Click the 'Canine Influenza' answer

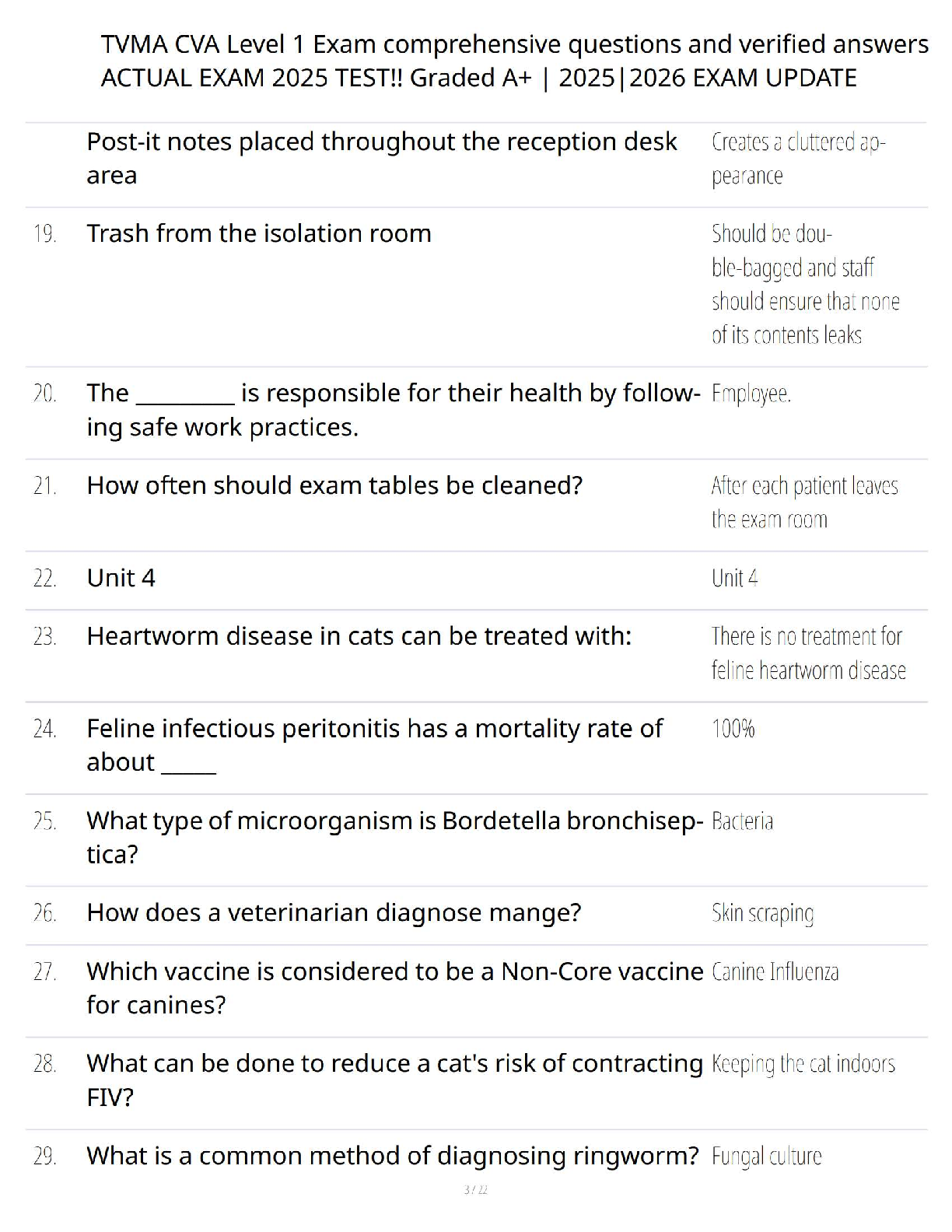pos(775,971)
